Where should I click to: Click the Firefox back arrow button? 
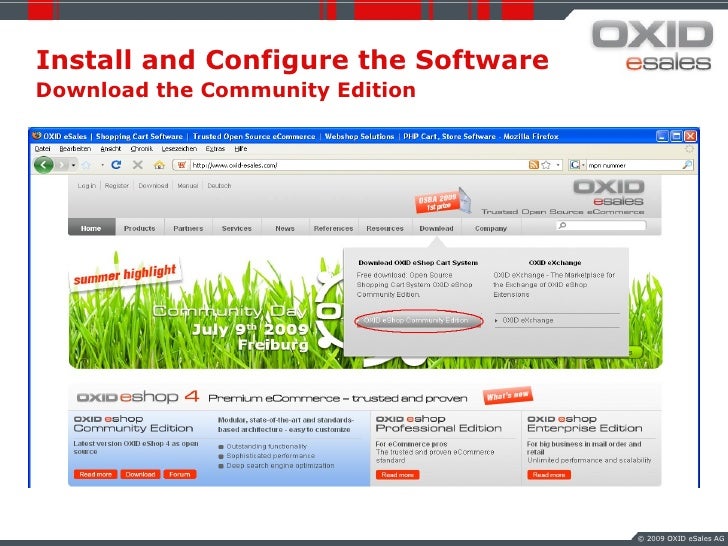44,165
